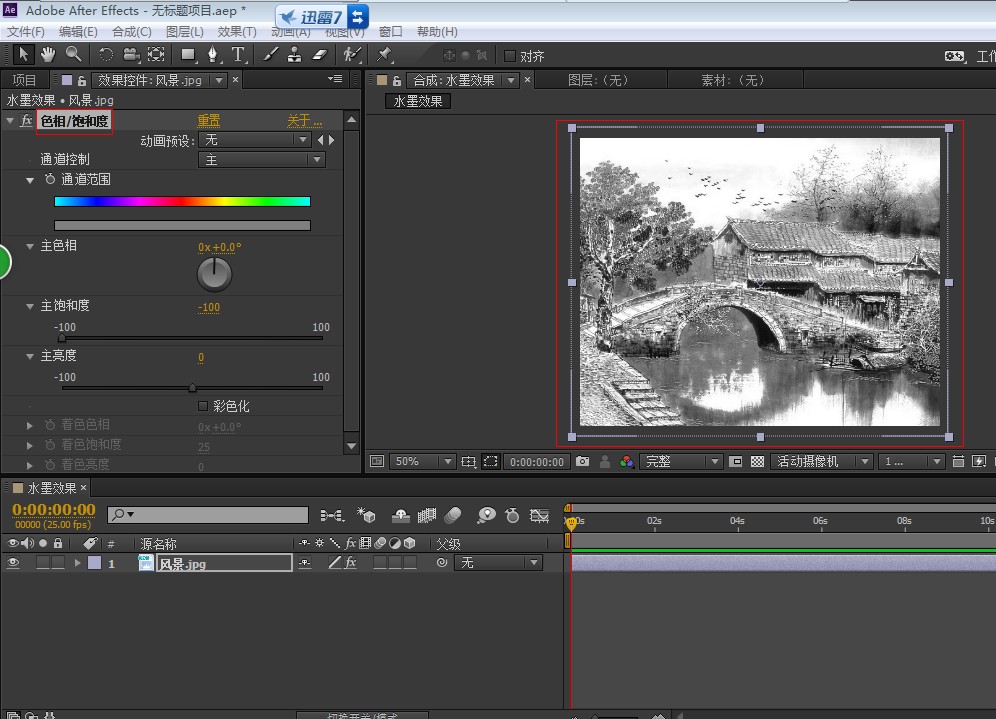Viewport: 996px width, 719px height.
Task: Enable the 对齐 snapping checkbox
Action: pos(510,56)
